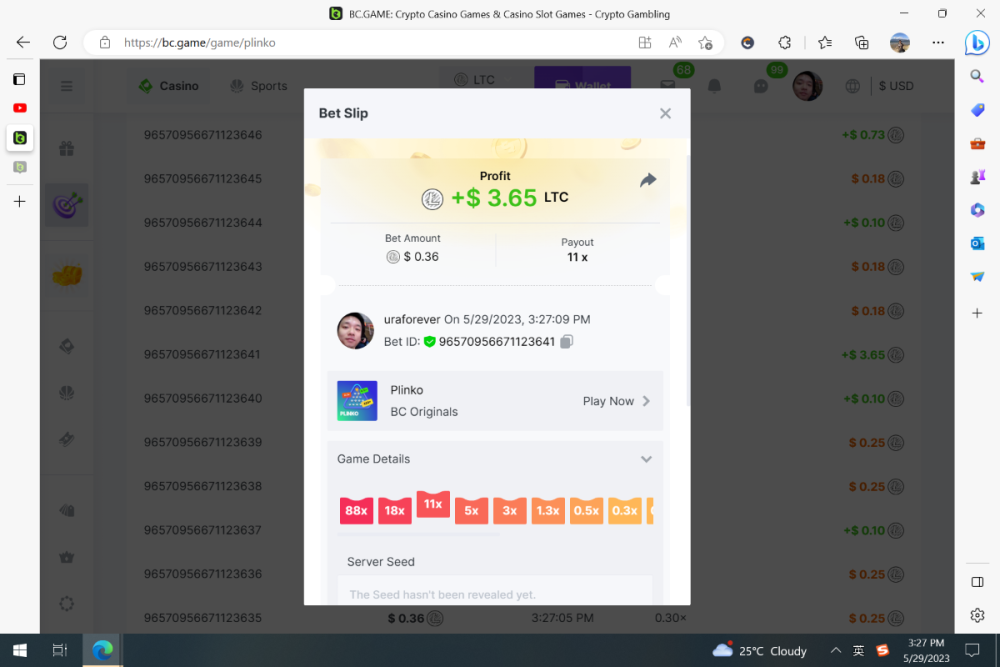This screenshot has width=1000, height=667.
Task: Open Edge sidebar settings gear
Action: tap(977, 615)
